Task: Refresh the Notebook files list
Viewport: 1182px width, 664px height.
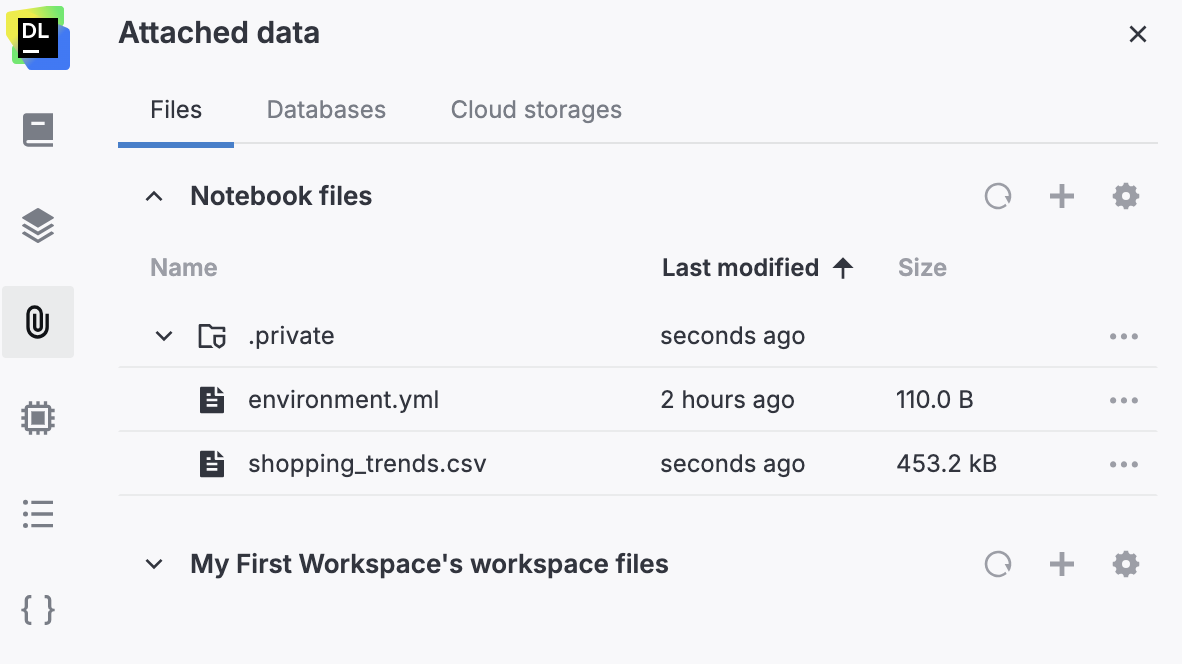Action: [997, 196]
